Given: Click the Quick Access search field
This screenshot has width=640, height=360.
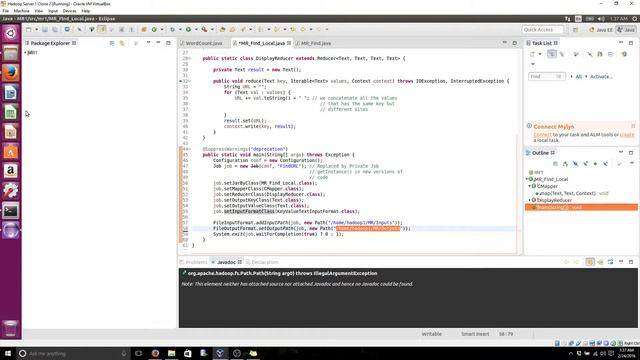Looking at the screenshot, I should (x=542, y=30).
